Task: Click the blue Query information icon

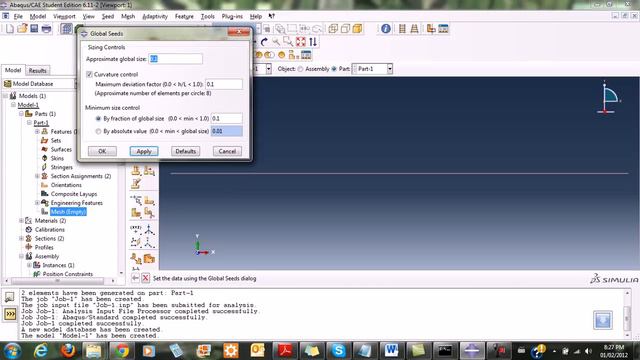Action: [386, 29]
